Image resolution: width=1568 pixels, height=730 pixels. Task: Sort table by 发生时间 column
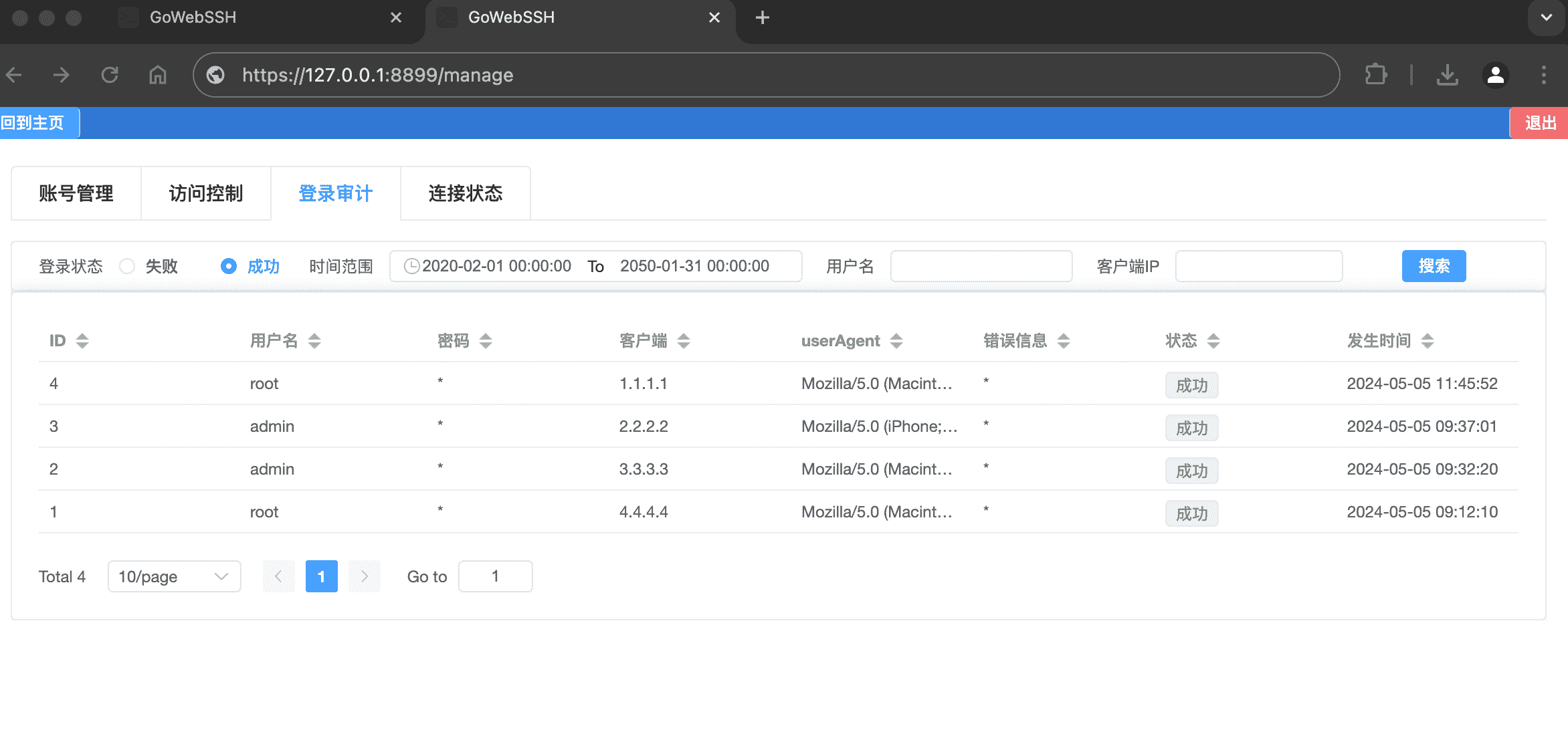(1428, 341)
